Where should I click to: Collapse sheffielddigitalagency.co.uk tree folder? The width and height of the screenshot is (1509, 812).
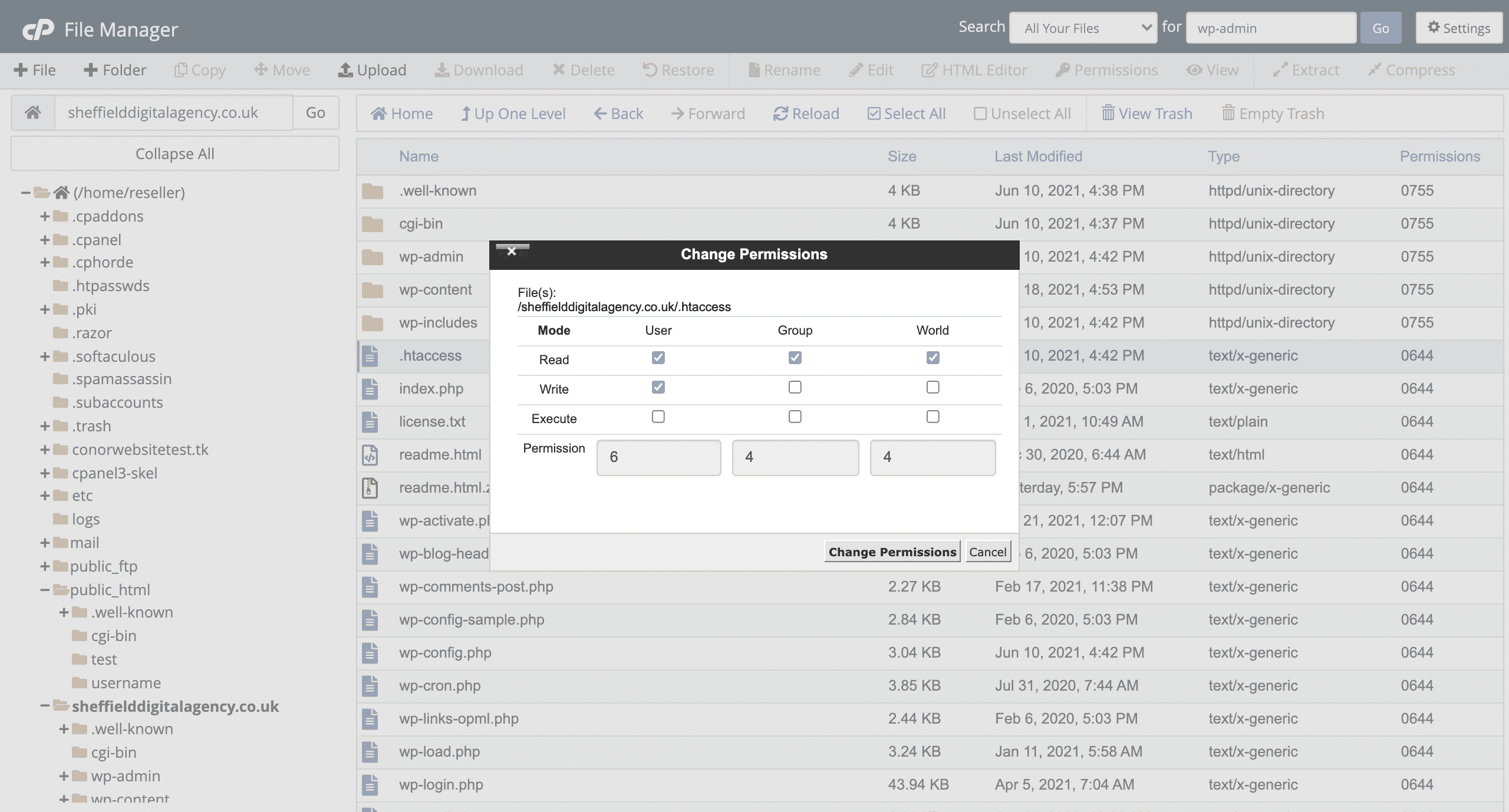45,706
